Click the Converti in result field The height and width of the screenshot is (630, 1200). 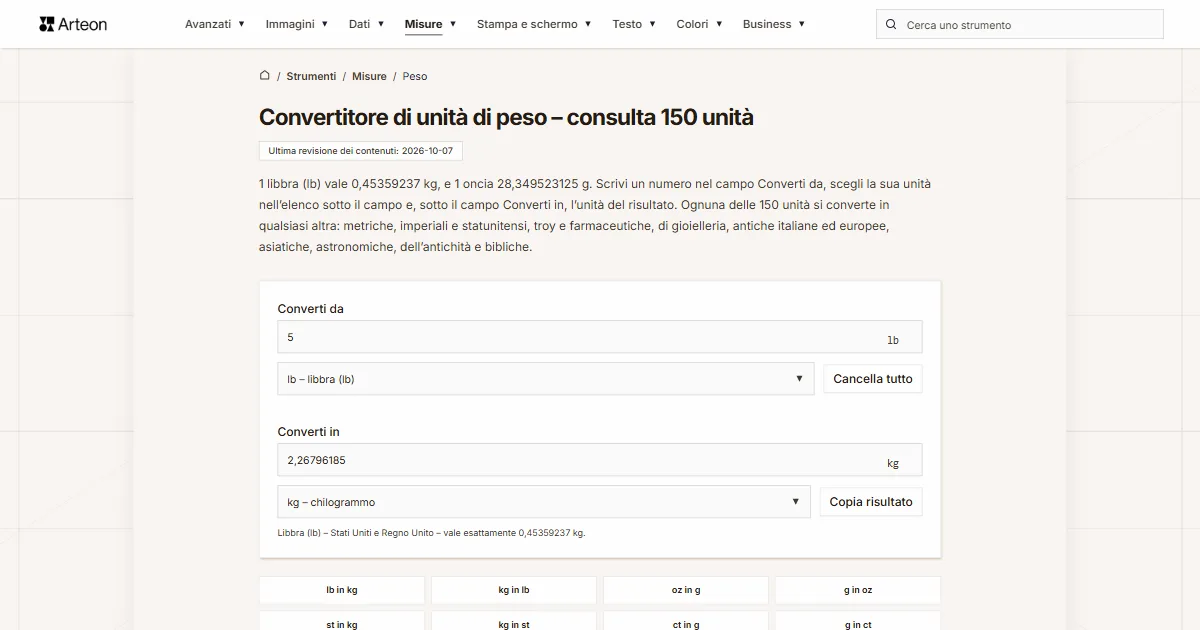(x=600, y=460)
